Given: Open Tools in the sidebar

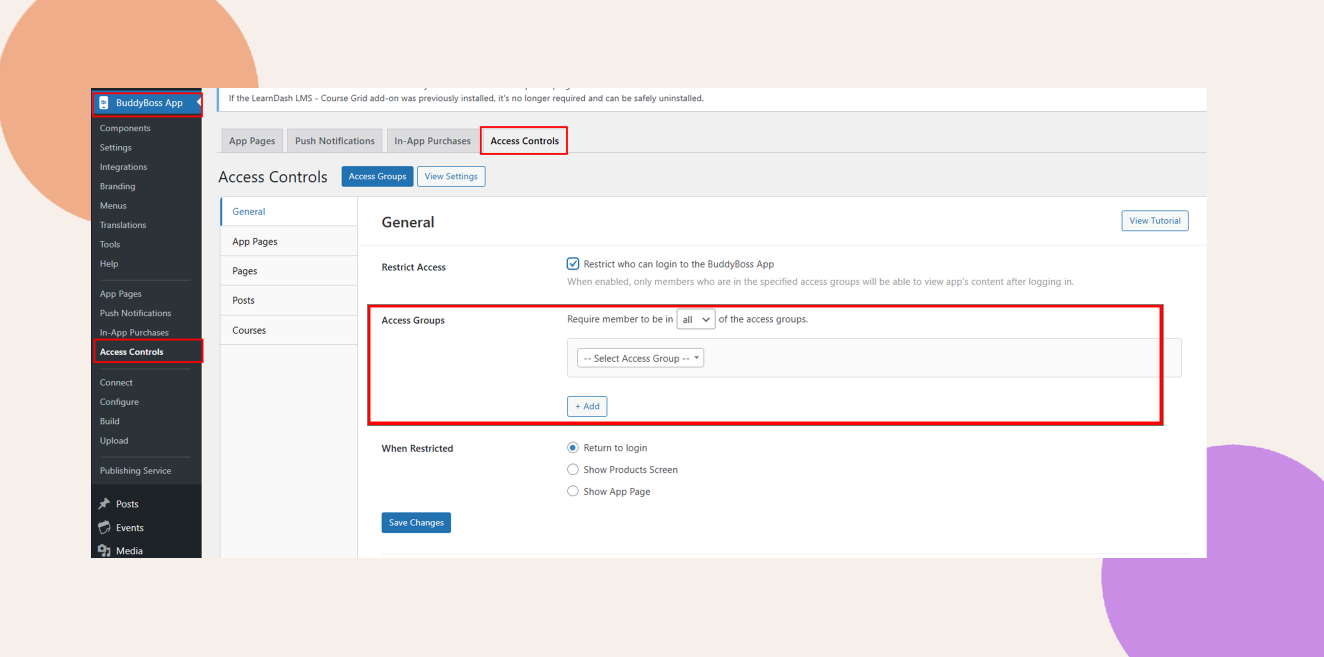Looking at the screenshot, I should coord(110,244).
